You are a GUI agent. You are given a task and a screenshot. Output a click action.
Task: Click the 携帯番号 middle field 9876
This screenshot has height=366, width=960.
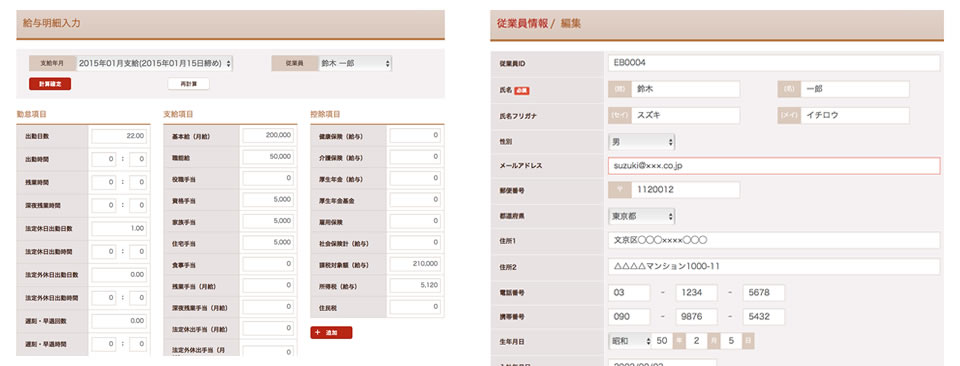696,316
